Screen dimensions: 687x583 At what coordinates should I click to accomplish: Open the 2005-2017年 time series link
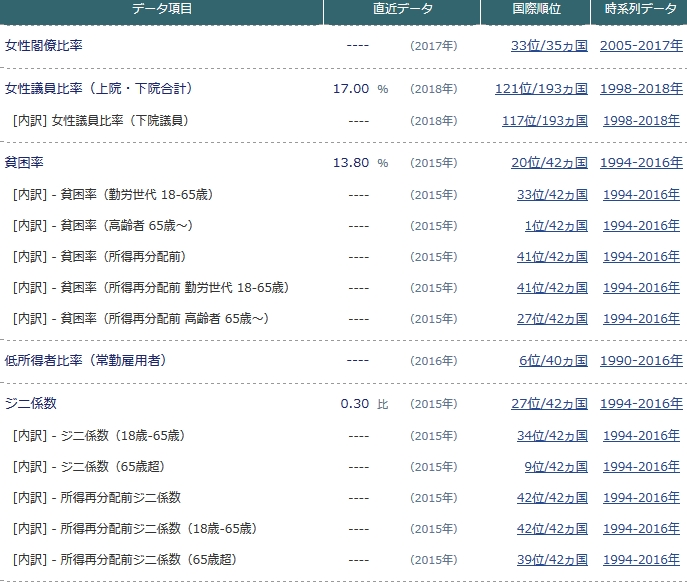click(x=641, y=46)
